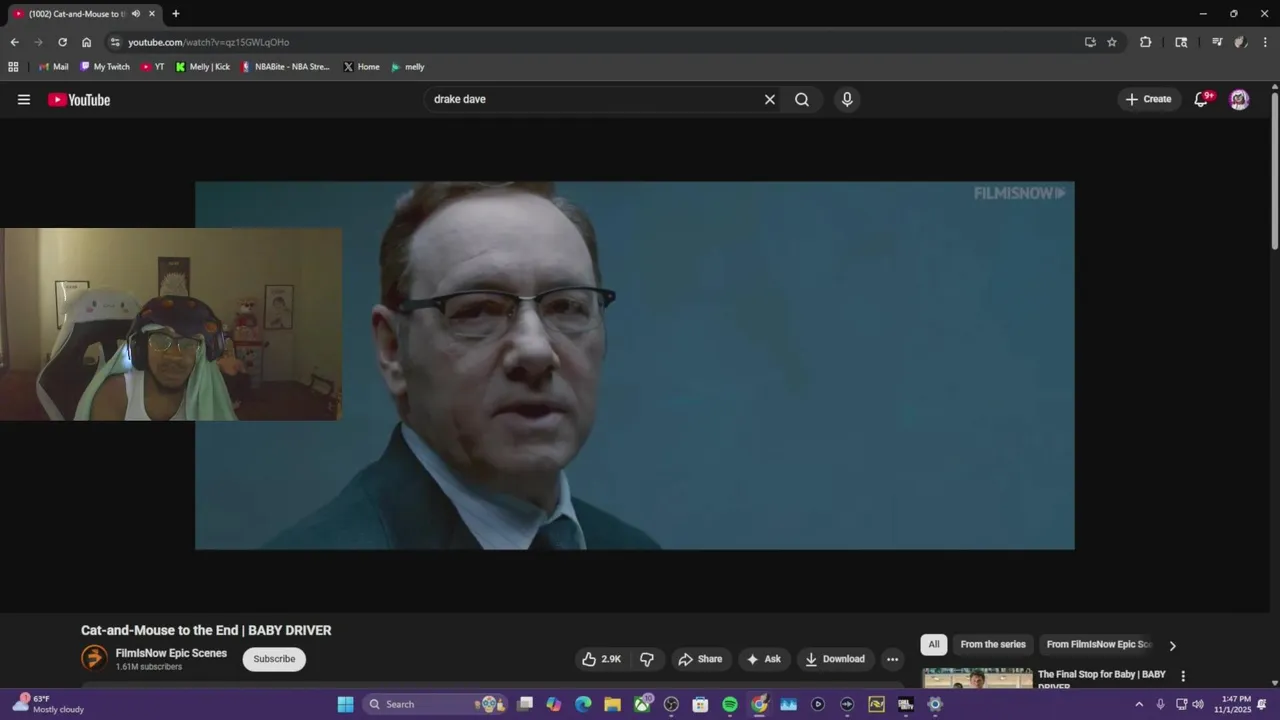The image size is (1280, 720).
Task: Select the 'All' filter chip
Action: 934,645
